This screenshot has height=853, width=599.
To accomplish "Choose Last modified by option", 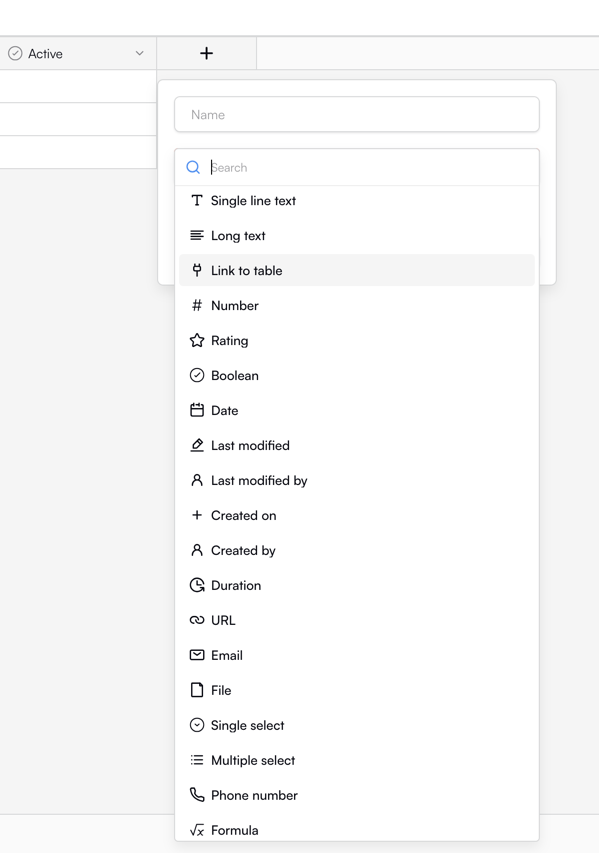I will point(357,480).
